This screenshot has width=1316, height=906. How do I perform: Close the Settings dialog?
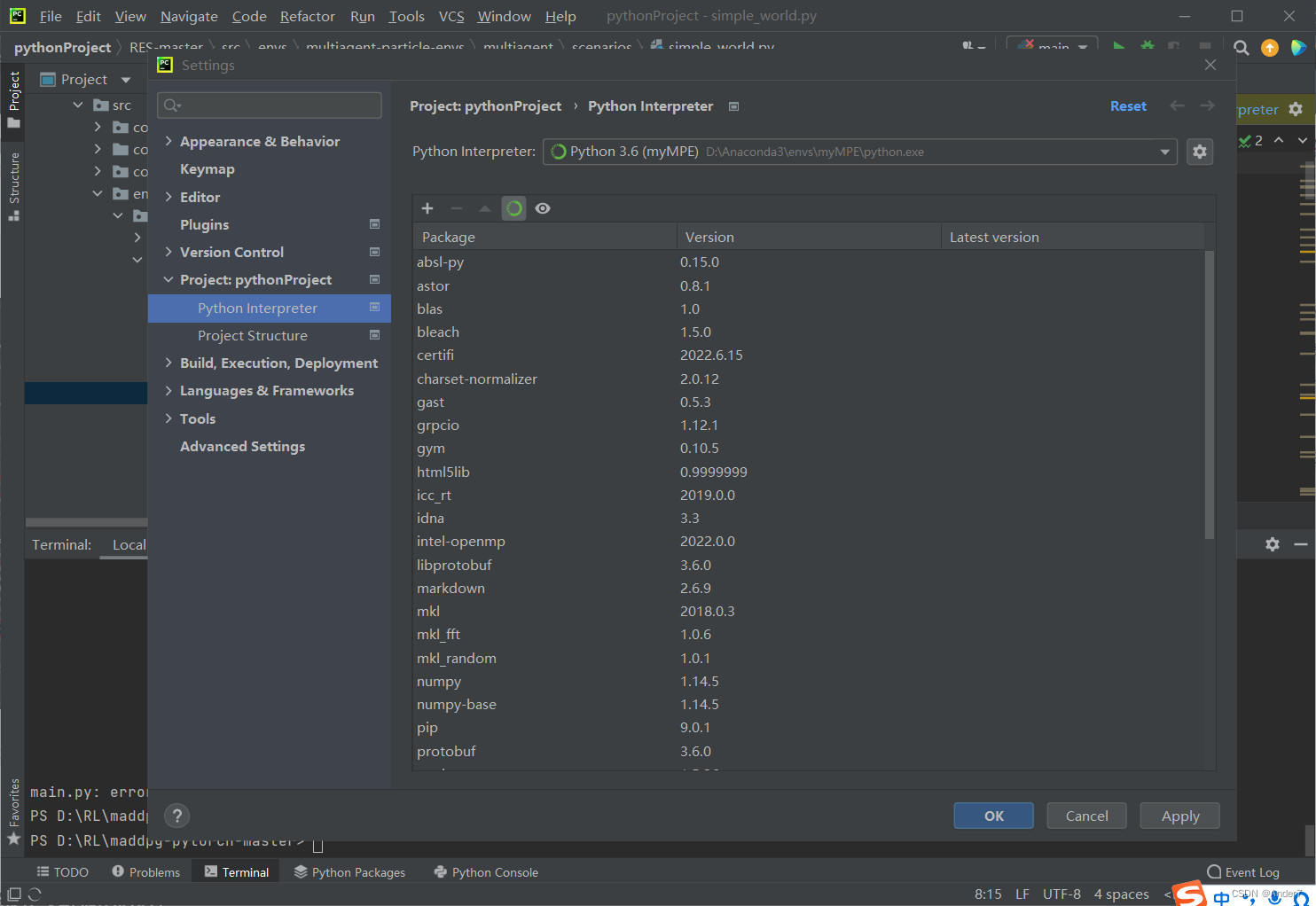(1210, 65)
